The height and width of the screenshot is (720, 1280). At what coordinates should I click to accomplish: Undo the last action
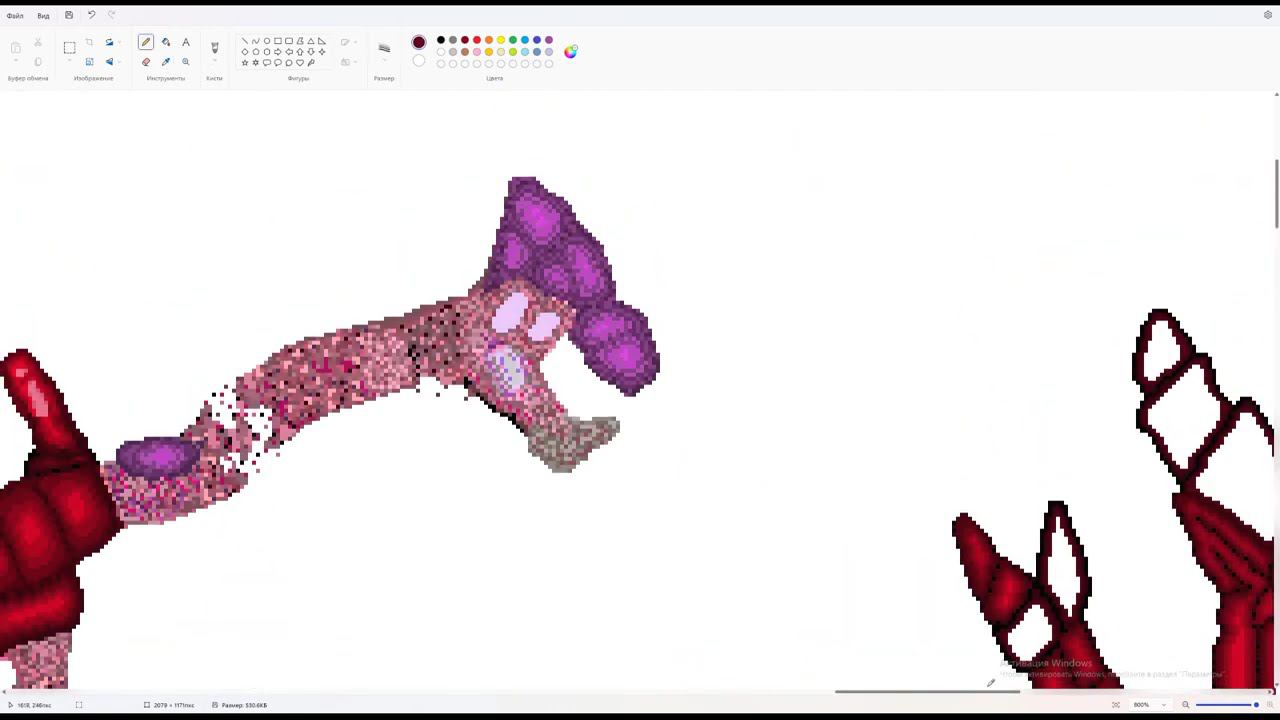[91, 15]
